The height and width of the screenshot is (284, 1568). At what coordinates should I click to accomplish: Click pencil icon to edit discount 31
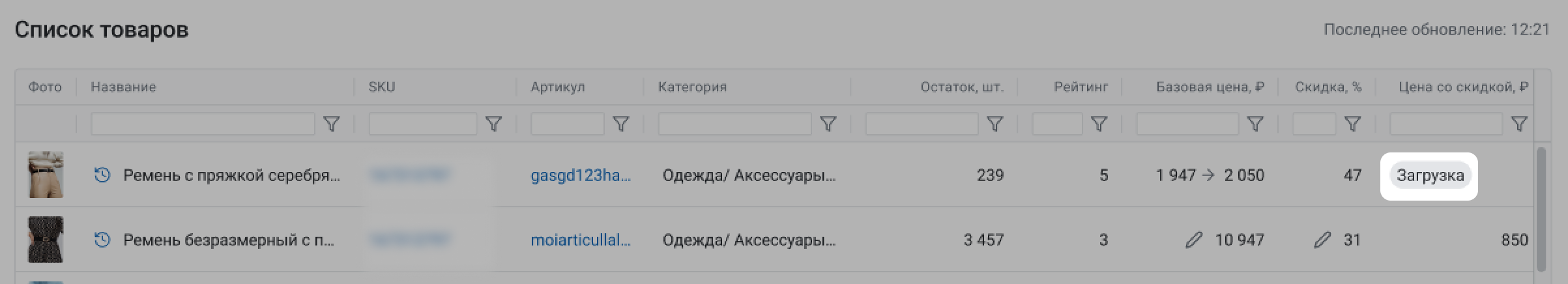[x=1322, y=240]
